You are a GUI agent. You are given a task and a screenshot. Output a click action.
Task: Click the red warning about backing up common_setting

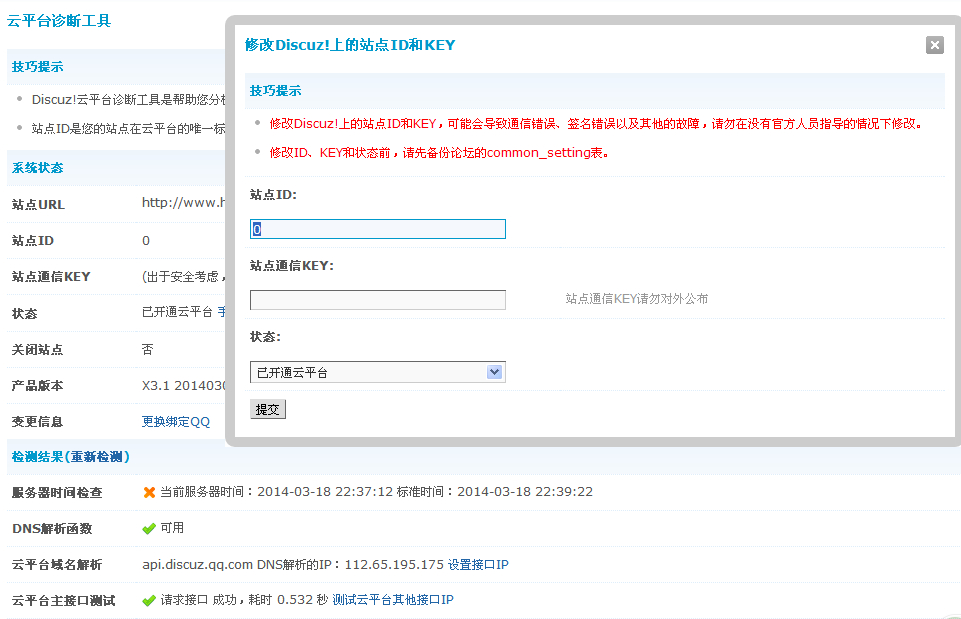[x=439, y=153]
